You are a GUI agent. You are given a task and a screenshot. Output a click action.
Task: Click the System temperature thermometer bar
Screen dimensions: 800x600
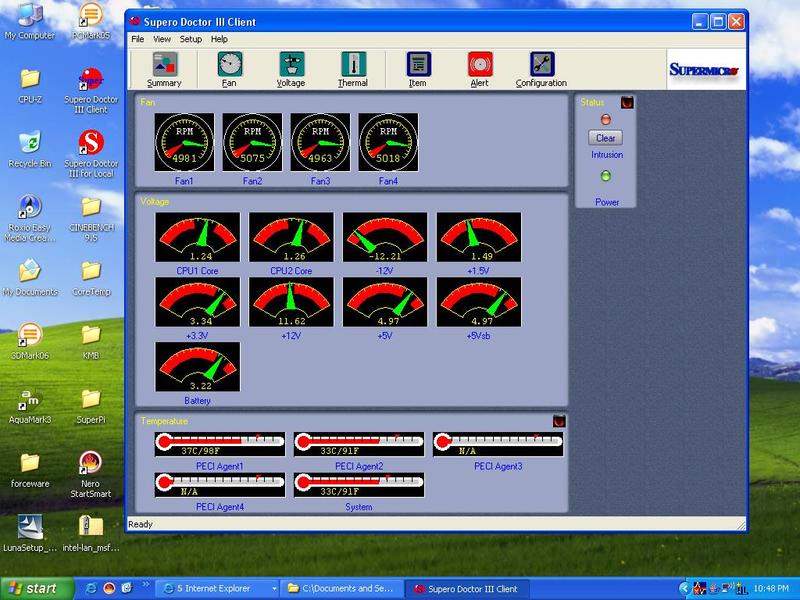pos(359,485)
